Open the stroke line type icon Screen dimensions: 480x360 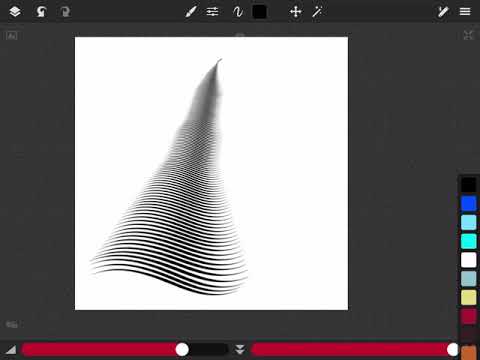[x=238, y=12]
